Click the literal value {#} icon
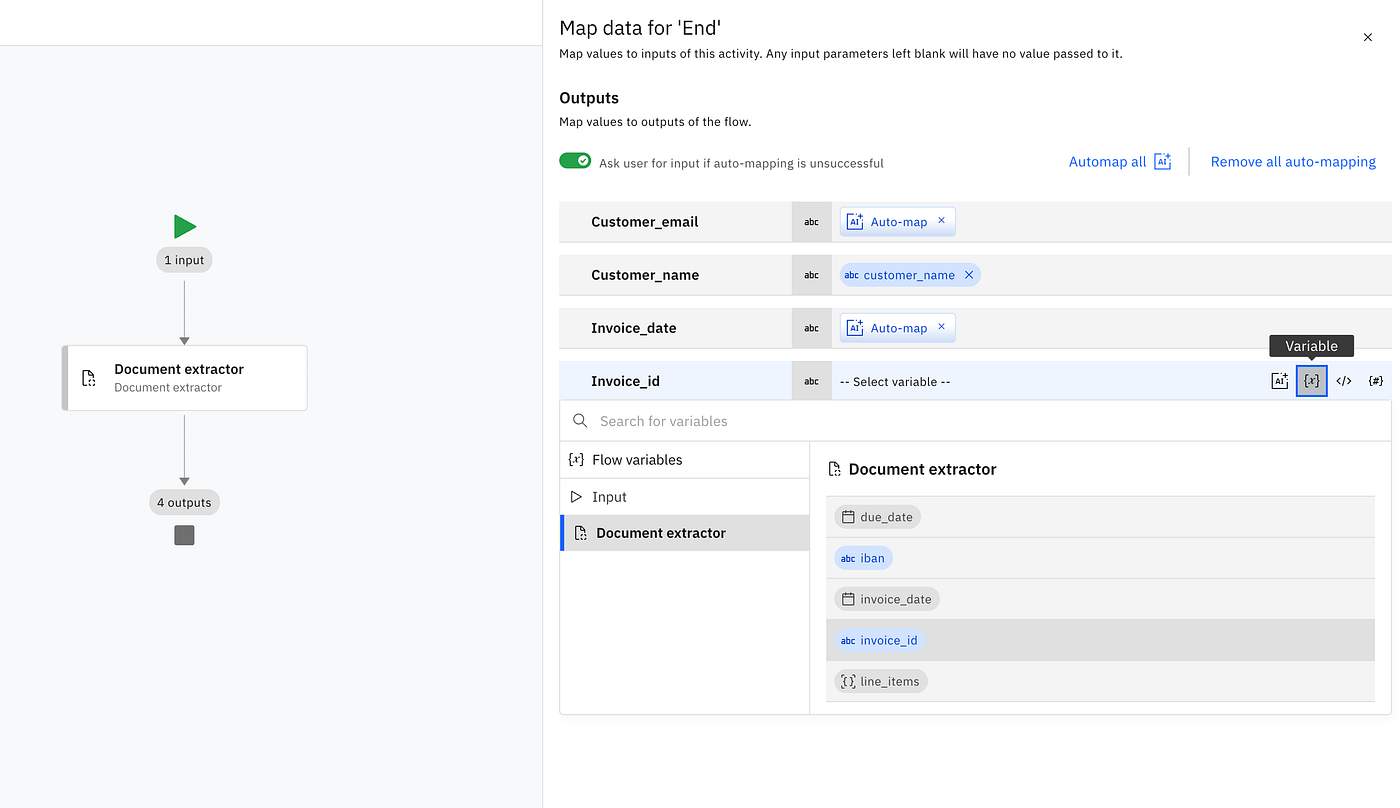The width and height of the screenshot is (1400, 808). coord(1376,381)
